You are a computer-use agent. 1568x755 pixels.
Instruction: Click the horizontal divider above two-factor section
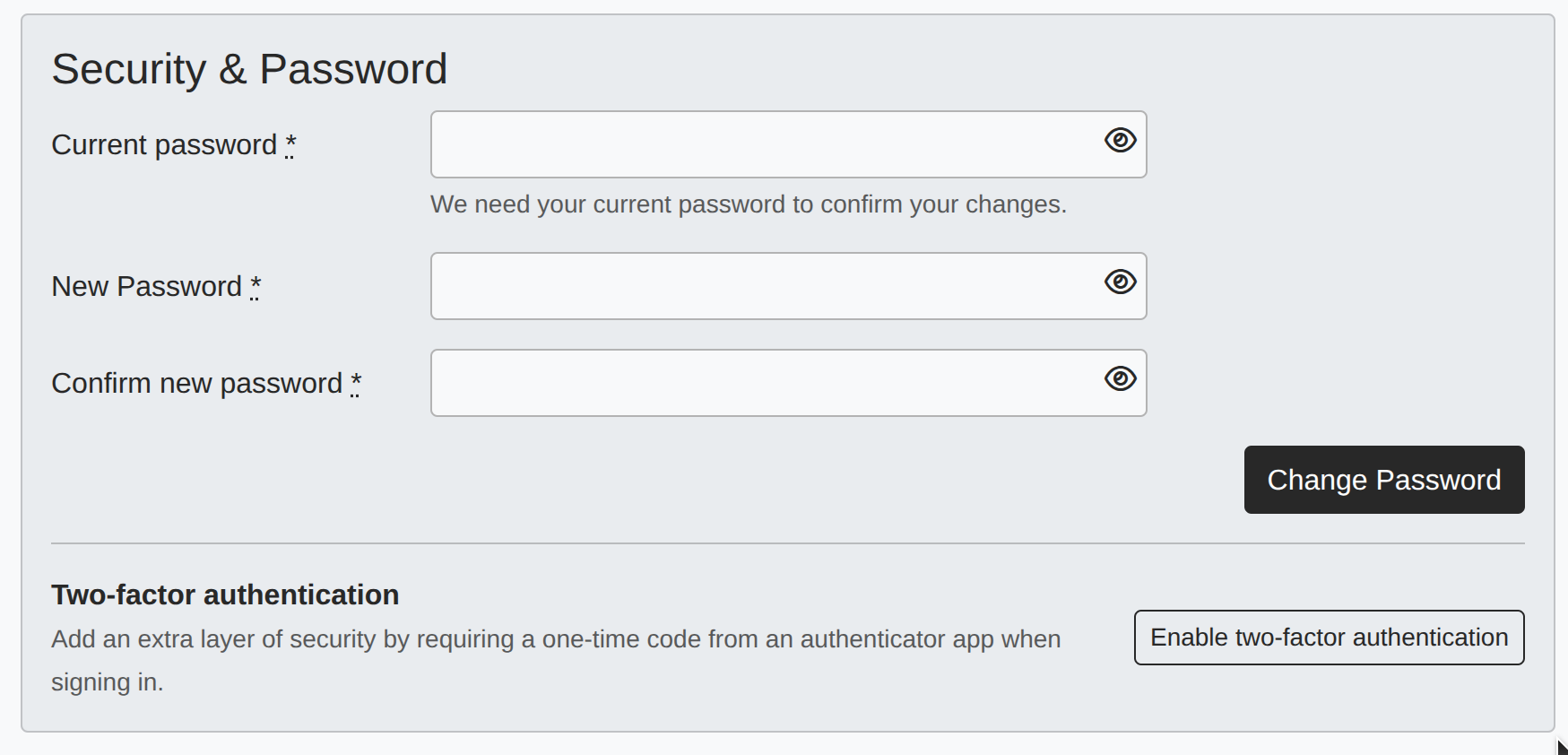pyautogui.click(x=787, y=543)
